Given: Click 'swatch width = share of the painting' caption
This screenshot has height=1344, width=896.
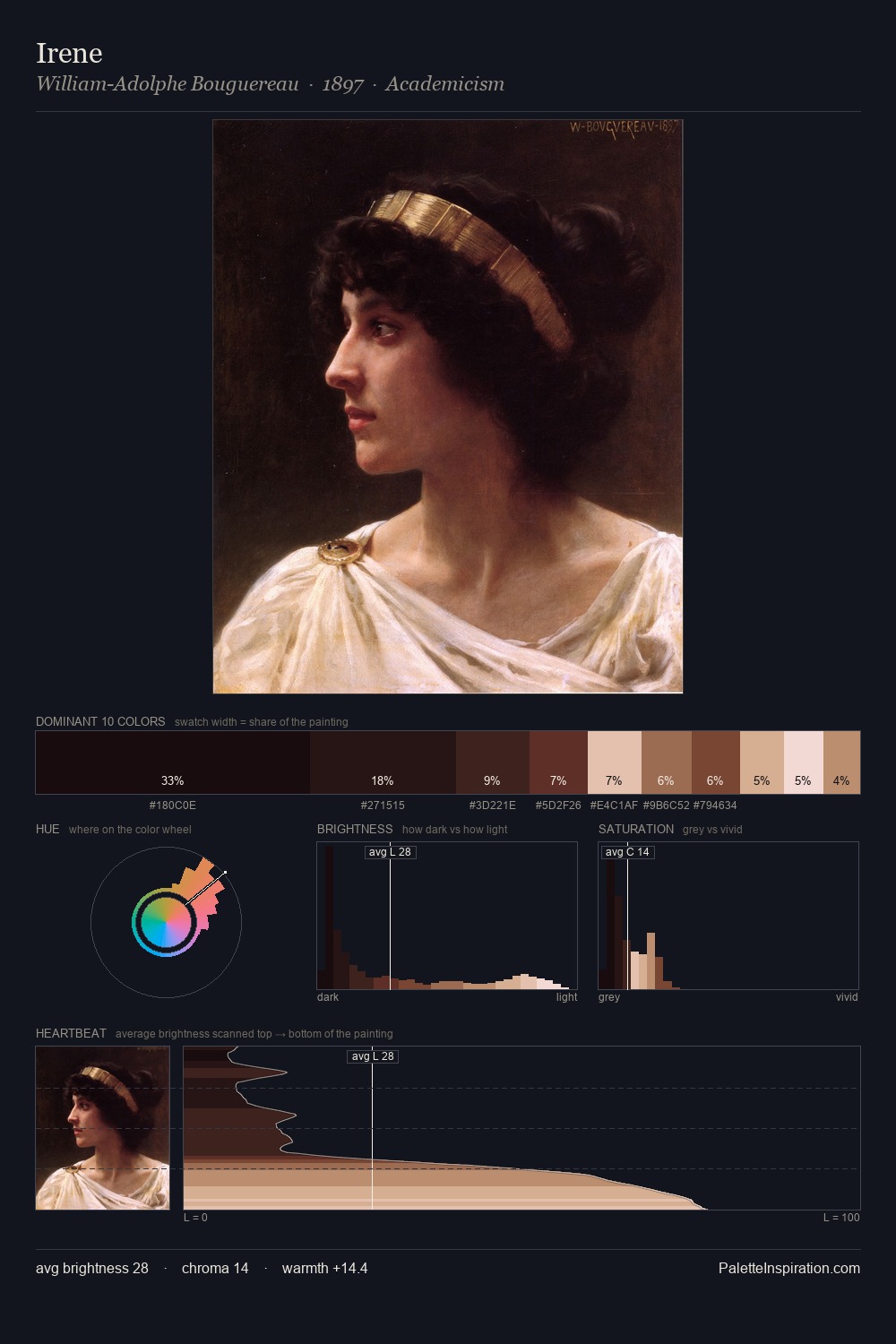Looking at the screenshot, I should 262,722.
